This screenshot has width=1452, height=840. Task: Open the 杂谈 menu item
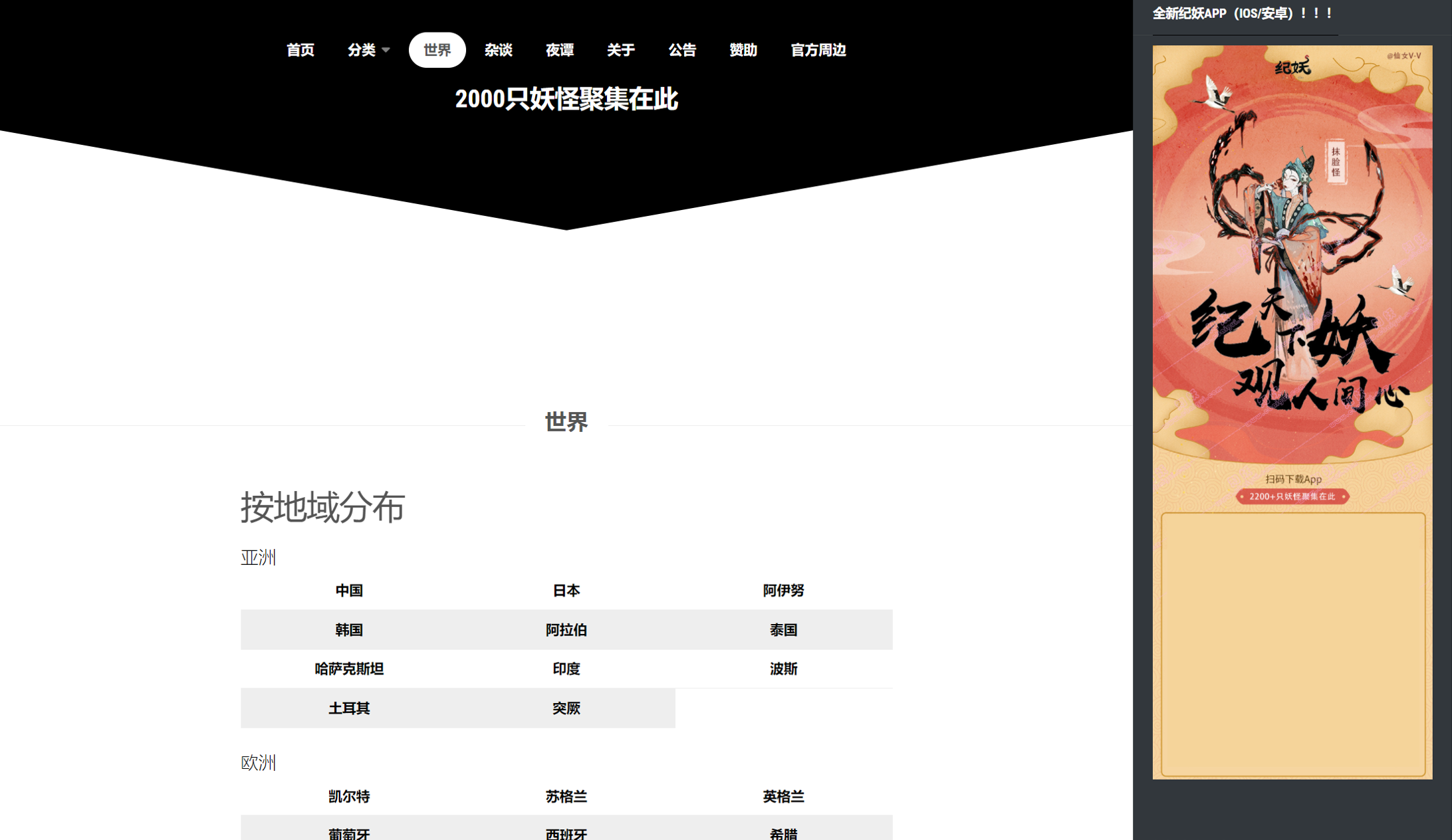498,50
